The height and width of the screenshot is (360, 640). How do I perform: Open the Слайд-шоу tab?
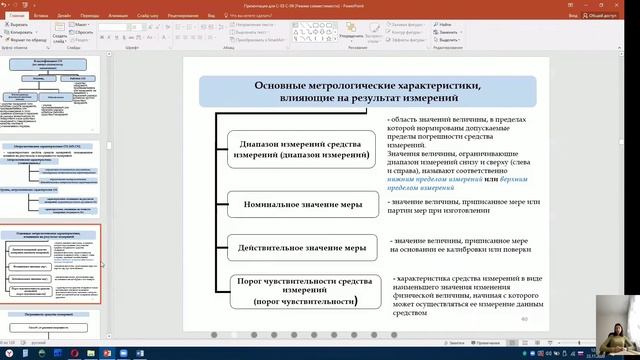(148, 16)
